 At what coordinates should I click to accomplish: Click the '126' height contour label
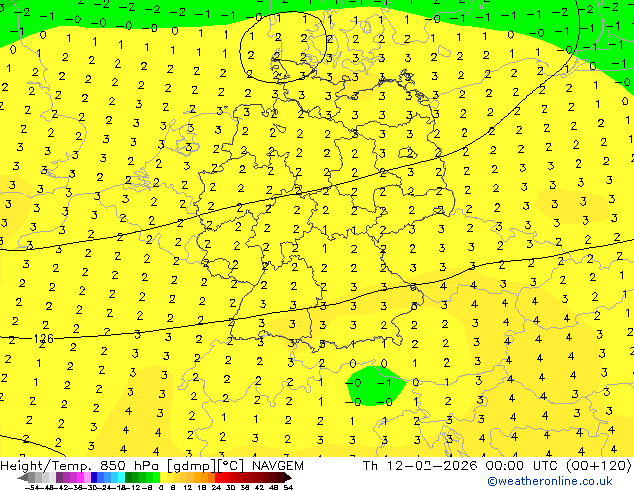[44, 338]
